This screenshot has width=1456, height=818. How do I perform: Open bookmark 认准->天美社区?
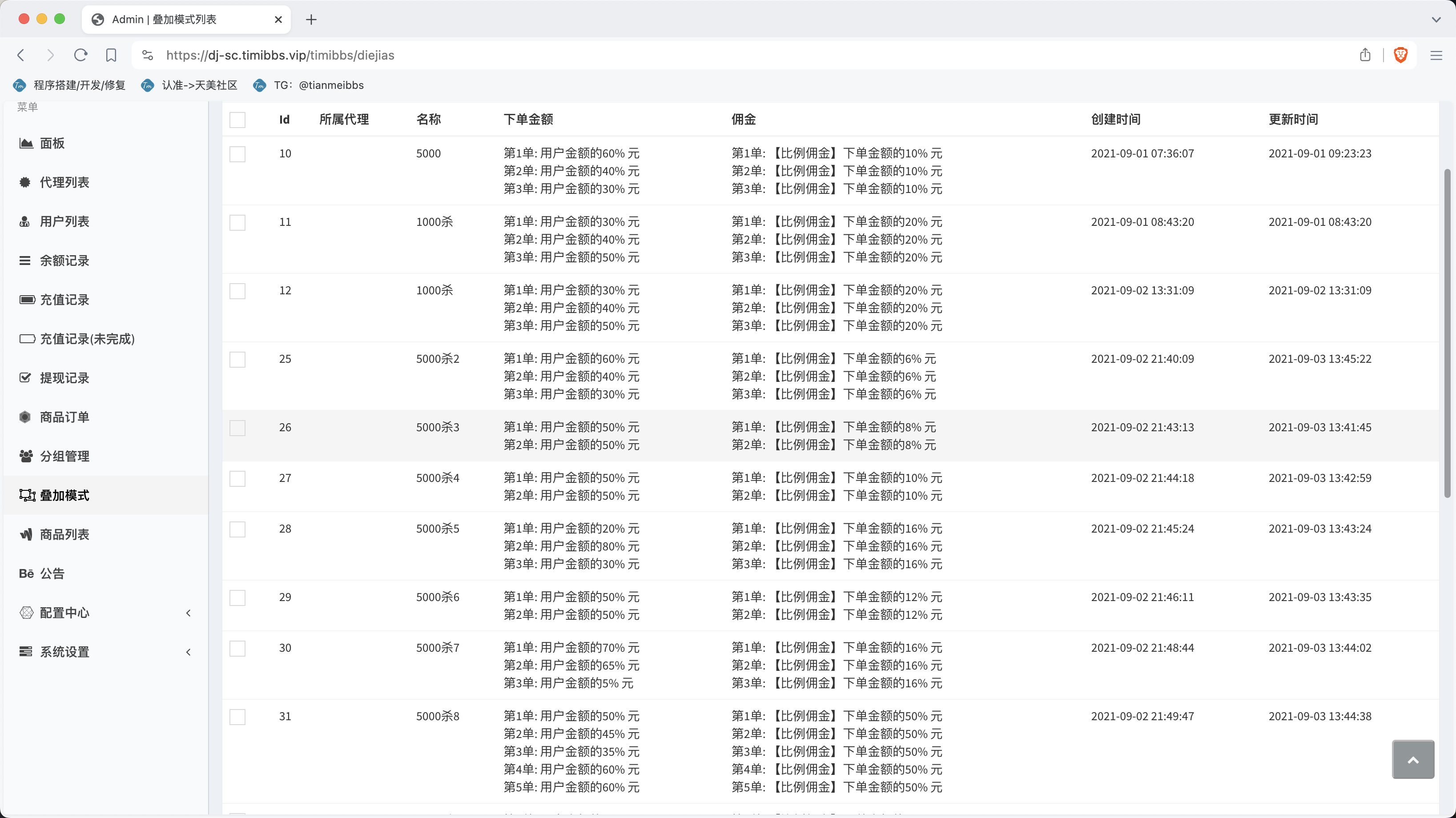(x=189, y=85)
